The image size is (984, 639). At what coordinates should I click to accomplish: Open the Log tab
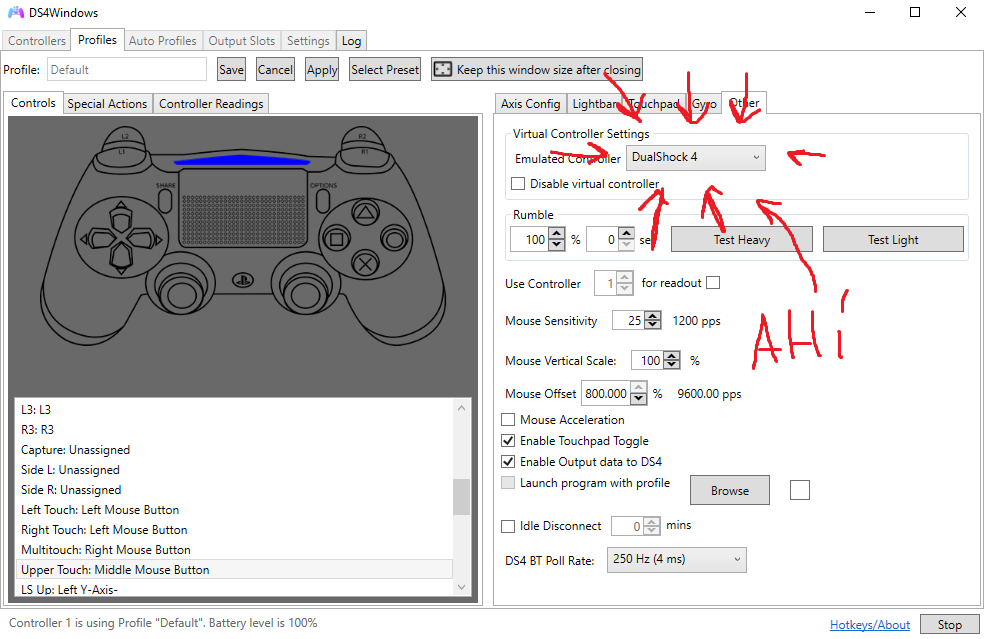pos(351,41)
